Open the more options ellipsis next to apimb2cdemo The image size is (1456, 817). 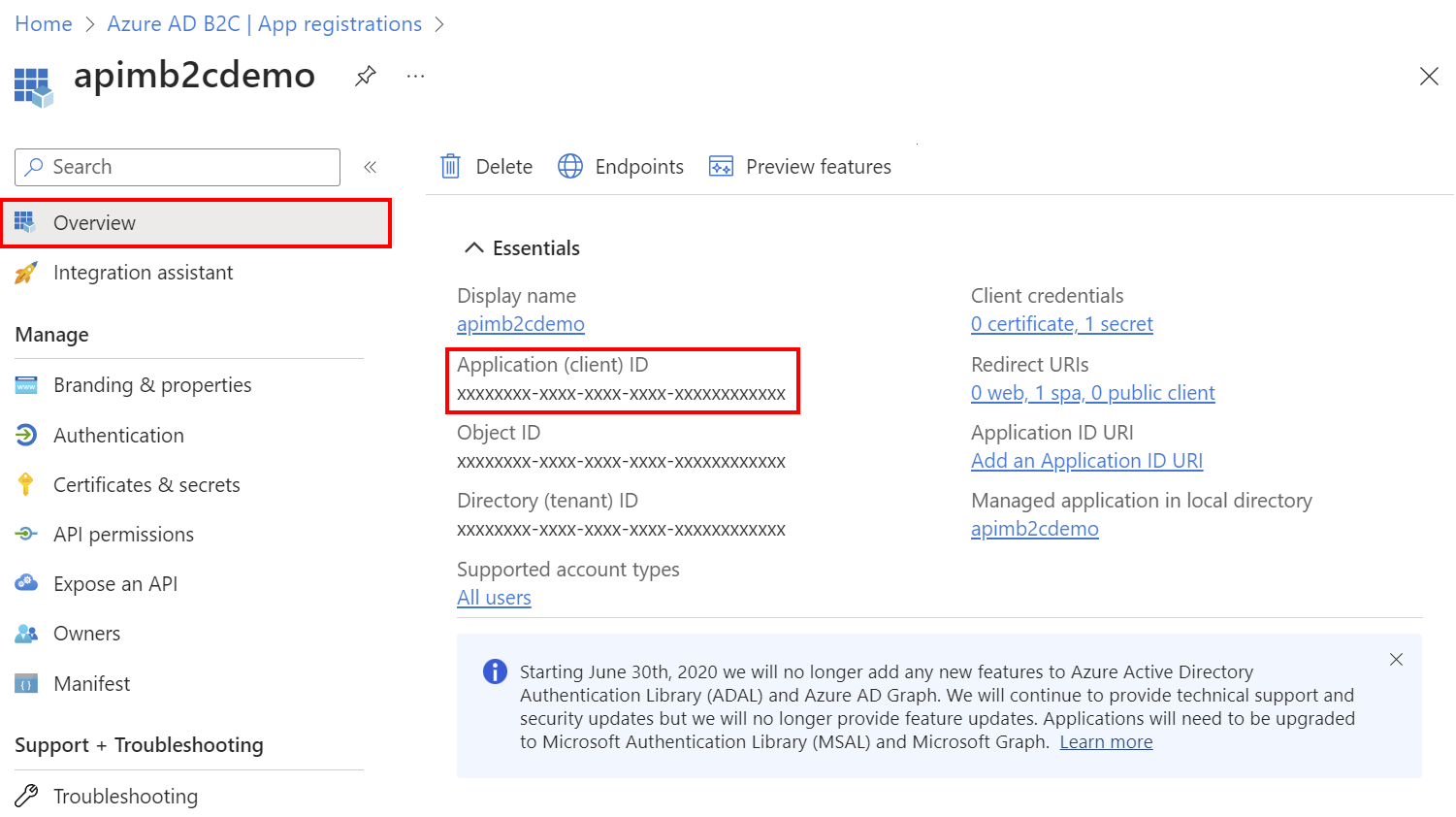tap(415, 76)
